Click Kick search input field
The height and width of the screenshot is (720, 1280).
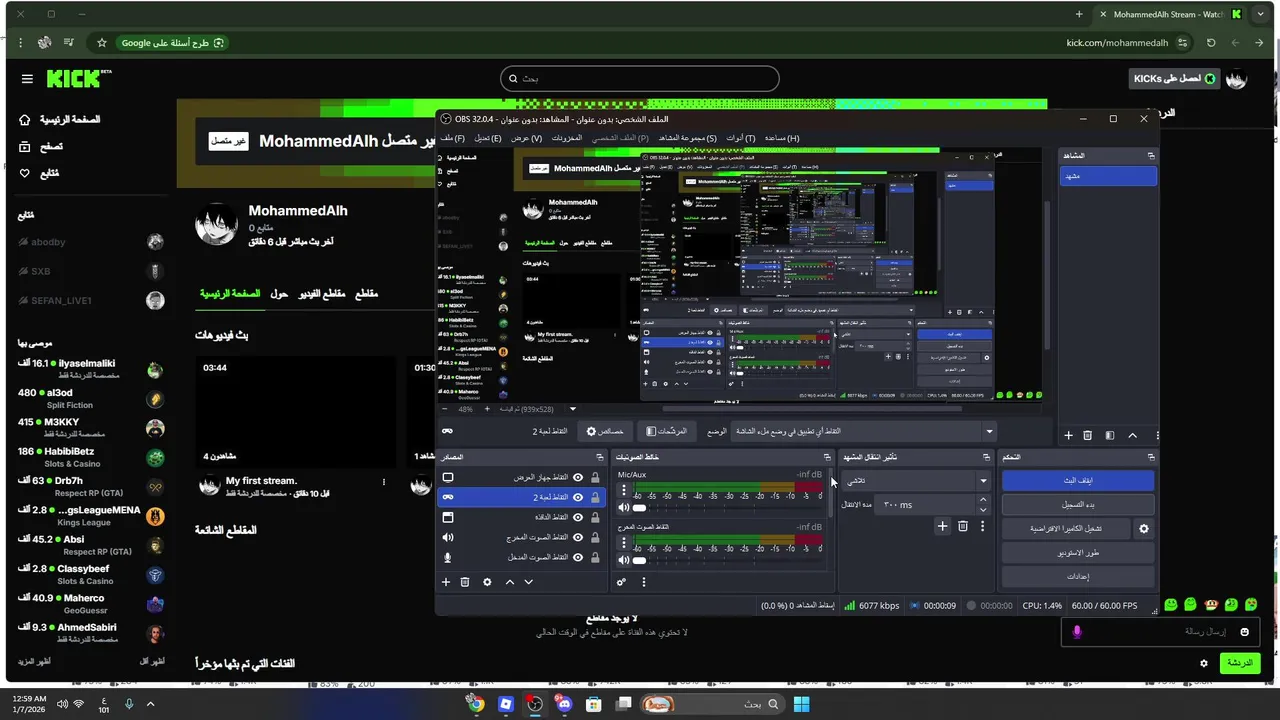tap(640, 79)
